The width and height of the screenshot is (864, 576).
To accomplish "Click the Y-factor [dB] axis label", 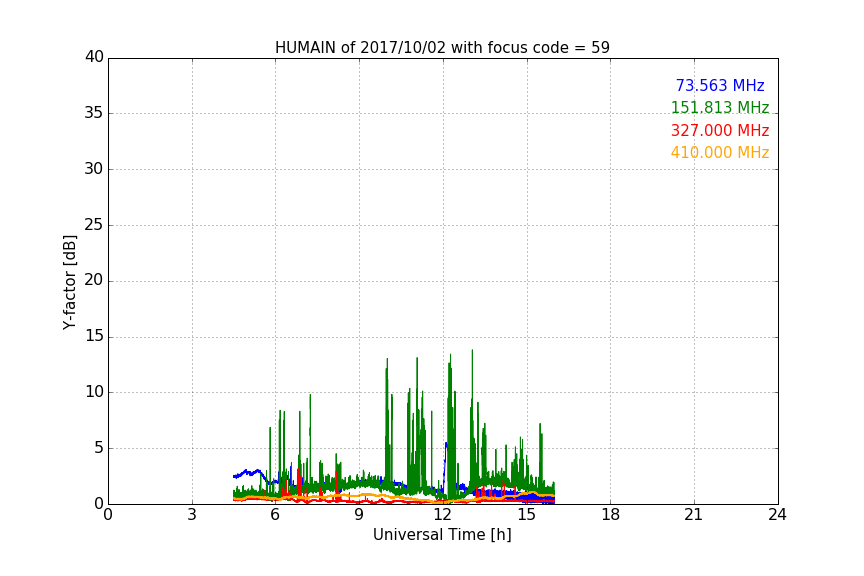I will pos(69,282).
